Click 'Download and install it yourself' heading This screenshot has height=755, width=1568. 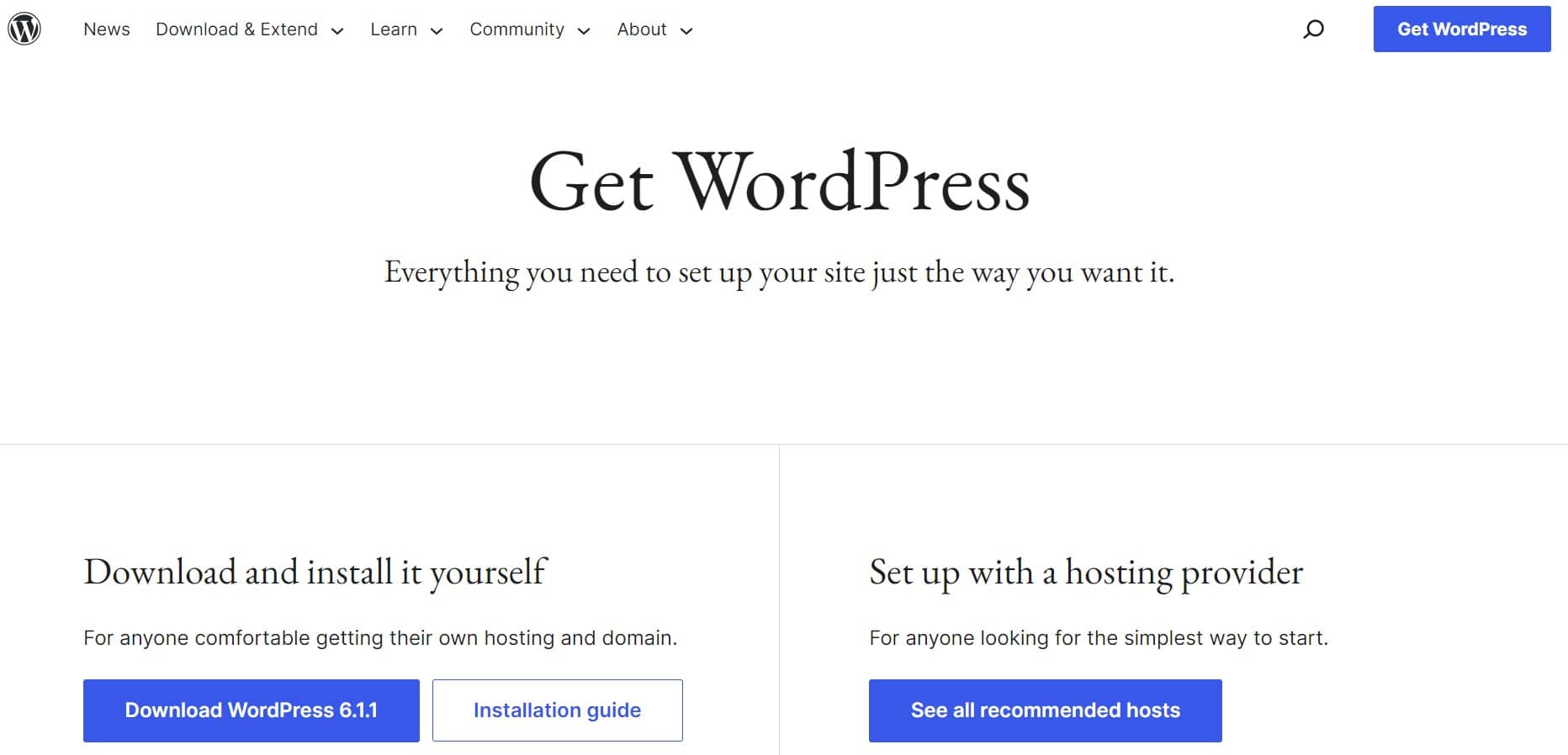click(x=315, y=573)
